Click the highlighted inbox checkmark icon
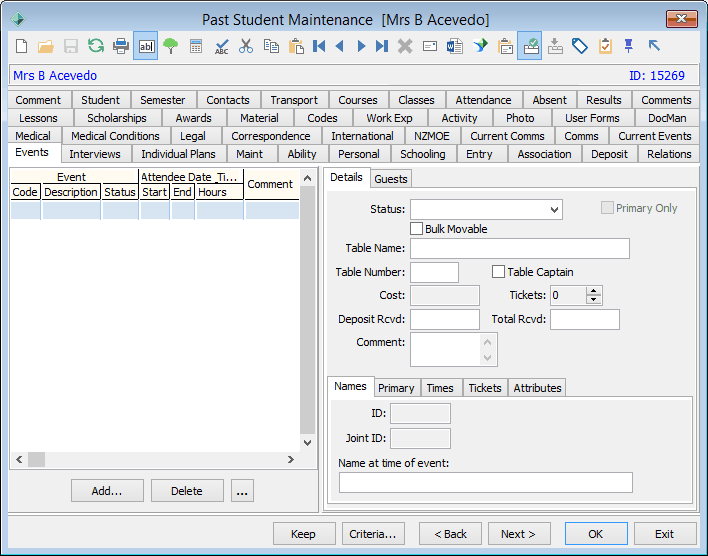 (530, 46)
